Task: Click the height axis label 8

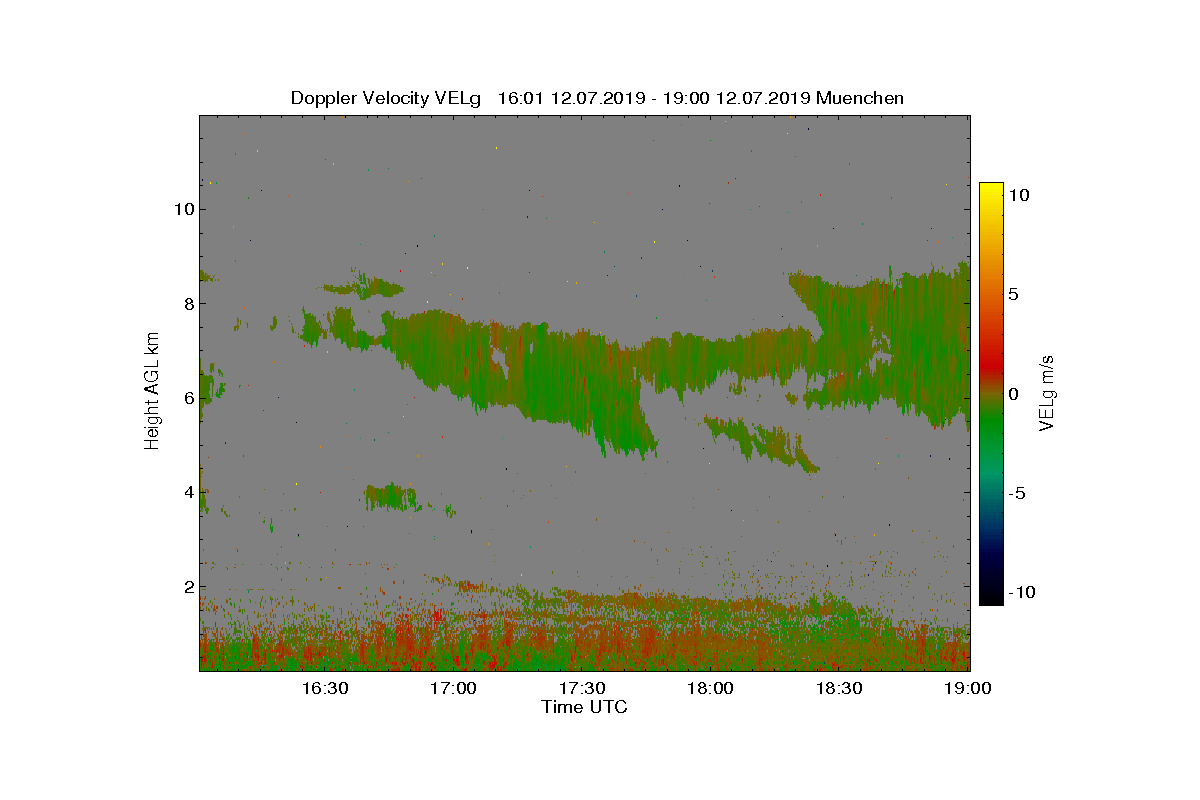Action: click(x=188, y=304)
